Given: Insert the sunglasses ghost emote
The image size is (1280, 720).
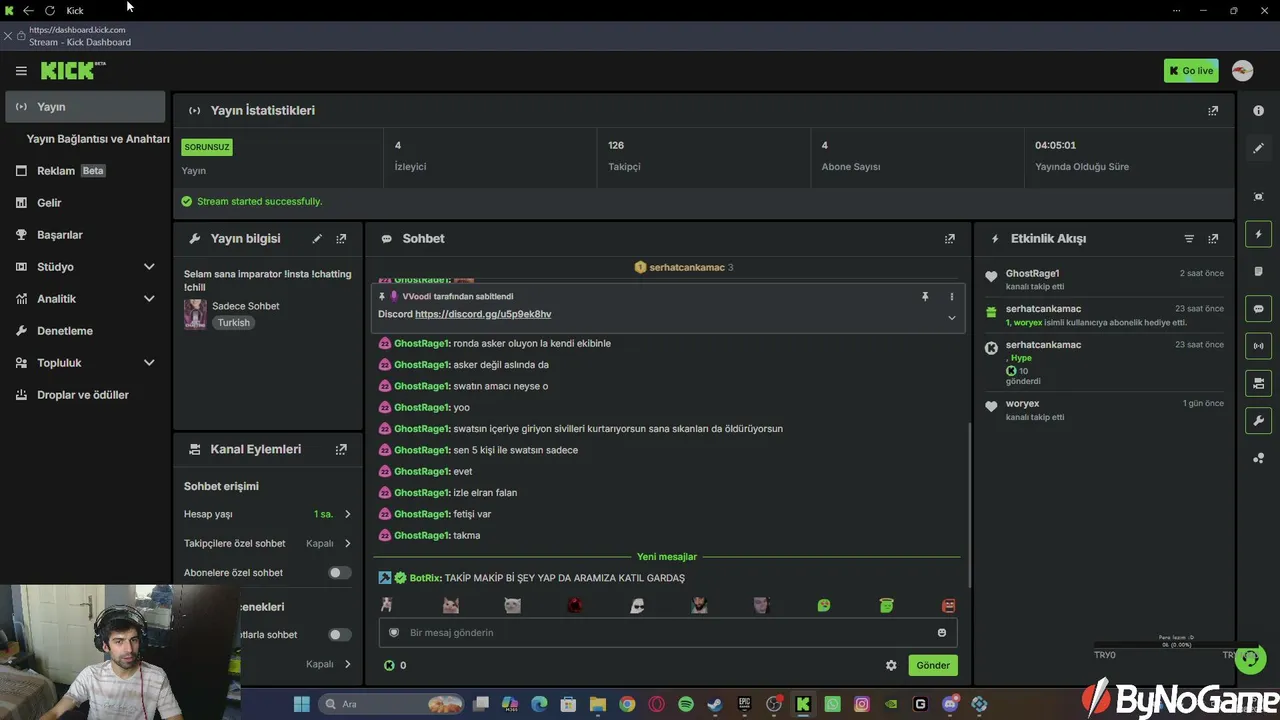Looking at the screenshot, I should [637, 605].
